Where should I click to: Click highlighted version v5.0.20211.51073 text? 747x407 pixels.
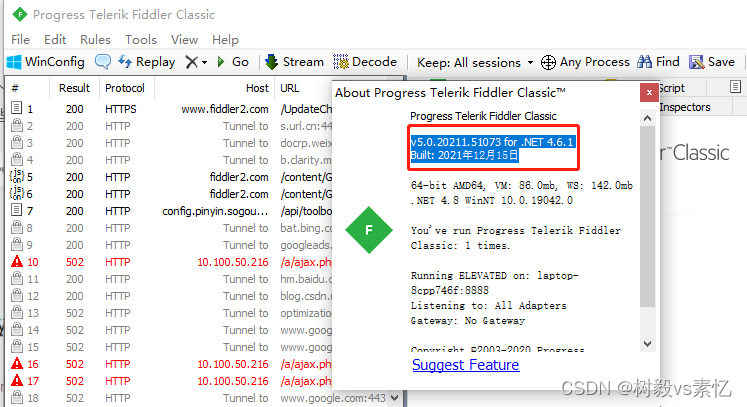493,142
